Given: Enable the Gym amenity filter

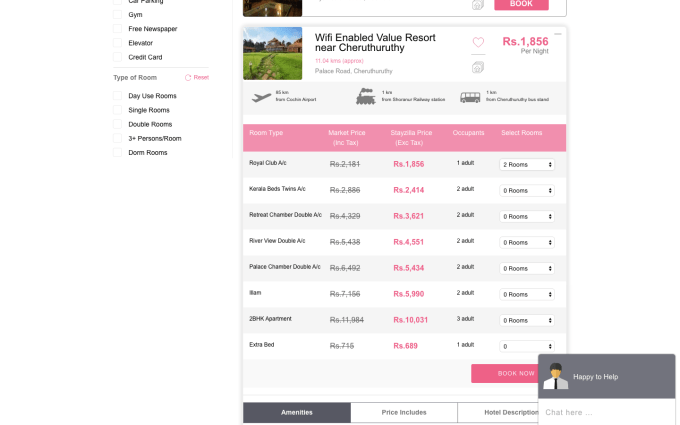Looking at the screenshot, I should pos(117,15).
